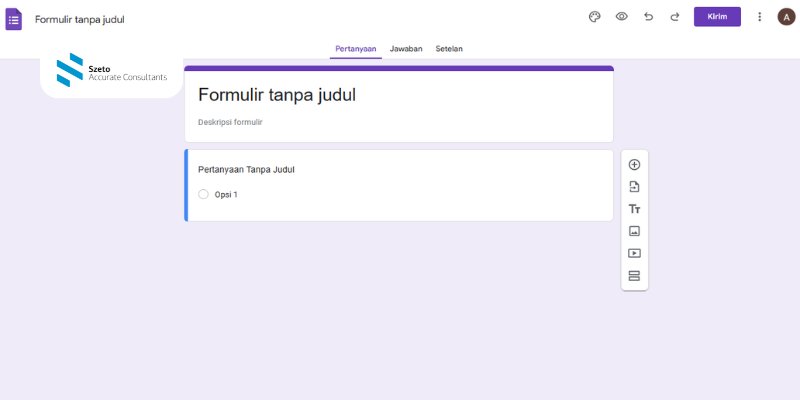
Task: Redo the last change
Action: (674, 17)
